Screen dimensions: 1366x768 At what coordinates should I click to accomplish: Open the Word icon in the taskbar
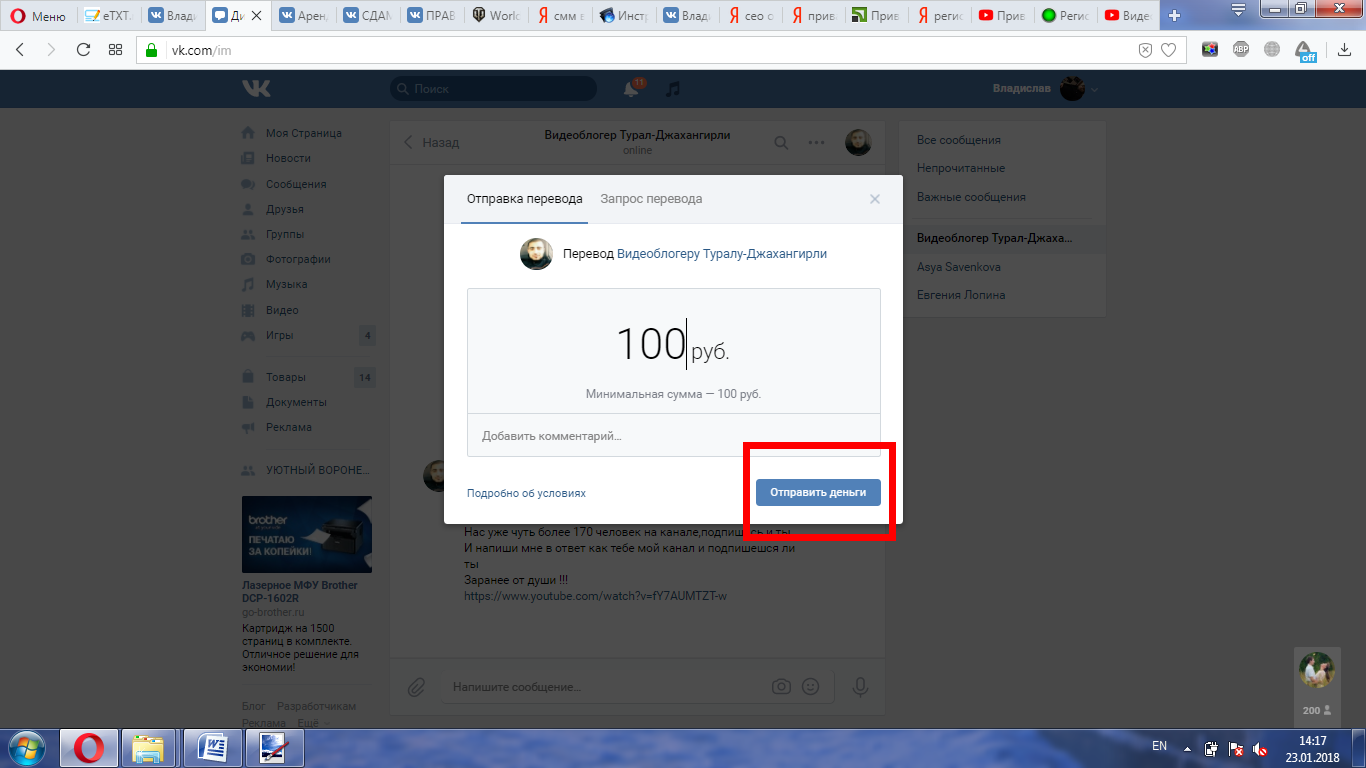pyautogui.click(x=213, y=747)
